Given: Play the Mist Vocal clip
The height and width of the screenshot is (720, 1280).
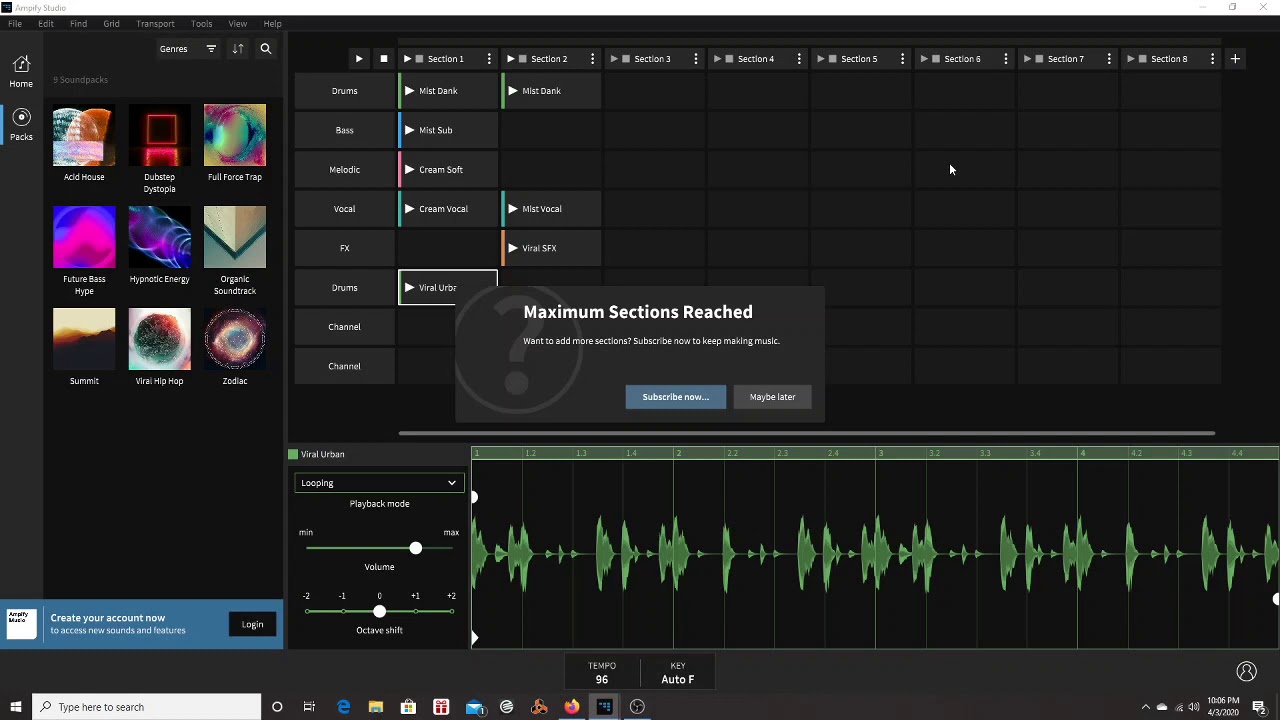Looking at the screenshot, I should [513, 209].
